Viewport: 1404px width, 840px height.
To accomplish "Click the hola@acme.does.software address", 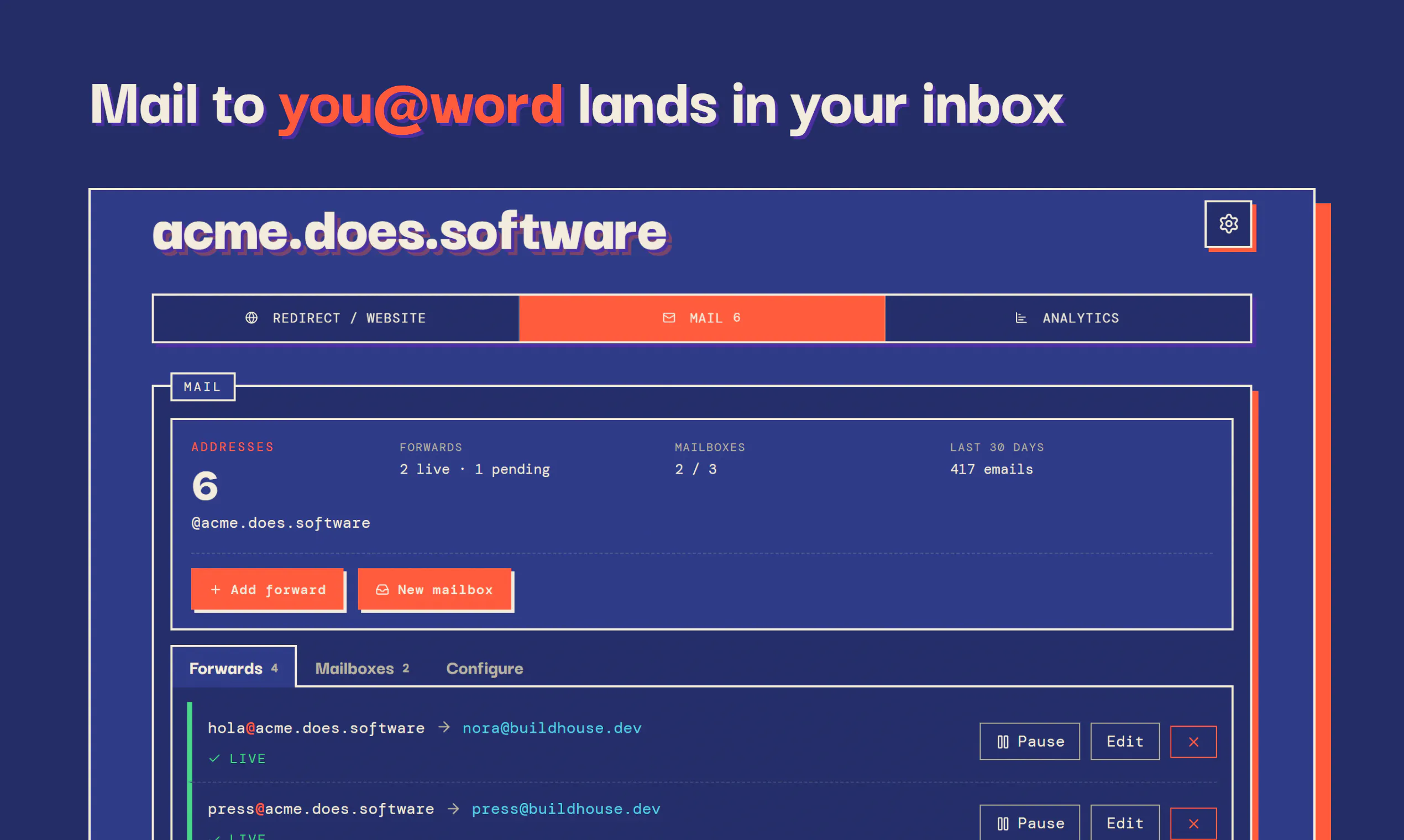I will click(316, 728).
